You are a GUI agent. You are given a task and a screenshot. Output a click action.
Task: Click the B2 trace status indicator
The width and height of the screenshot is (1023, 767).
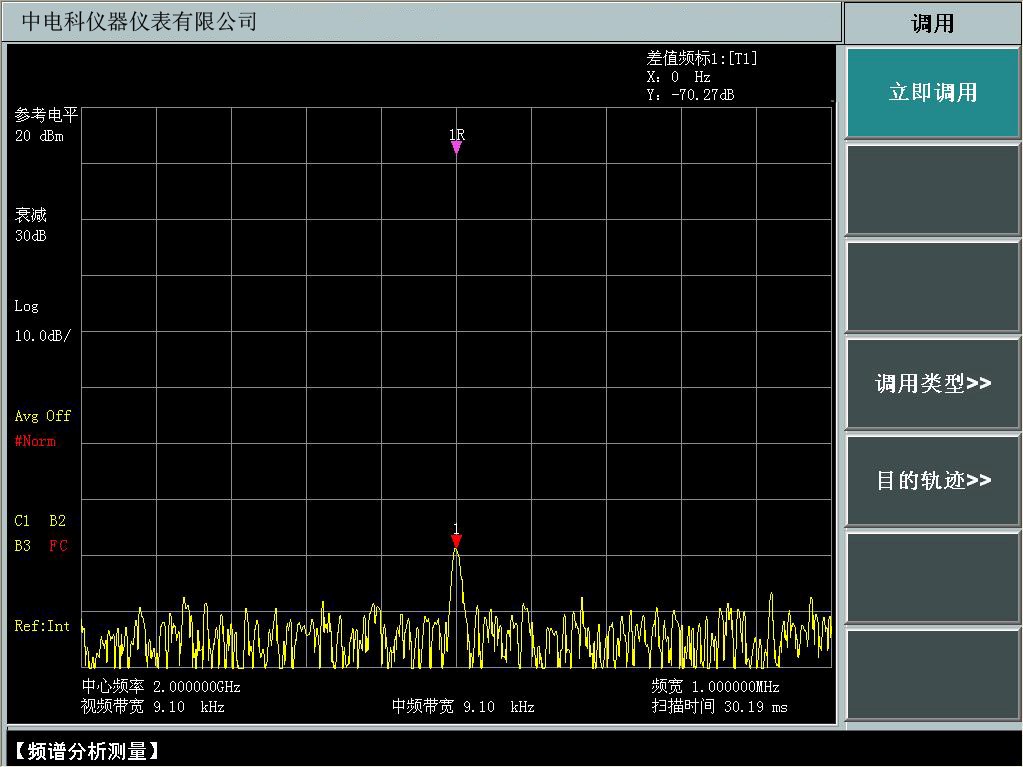pos(57,521)
